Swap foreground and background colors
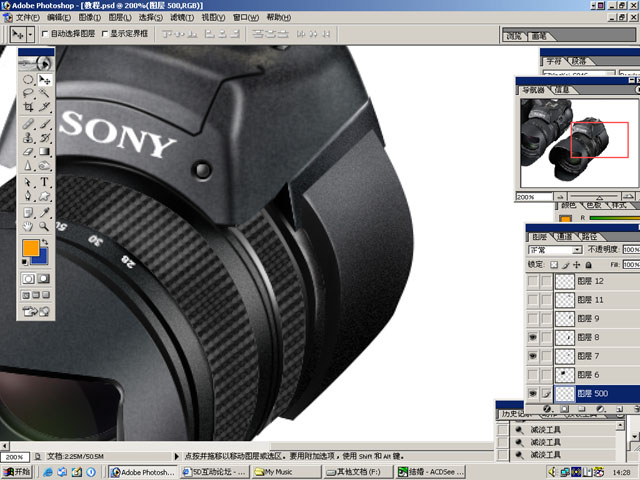Viewport: 640px width, 480px height. tap(45, 242)
